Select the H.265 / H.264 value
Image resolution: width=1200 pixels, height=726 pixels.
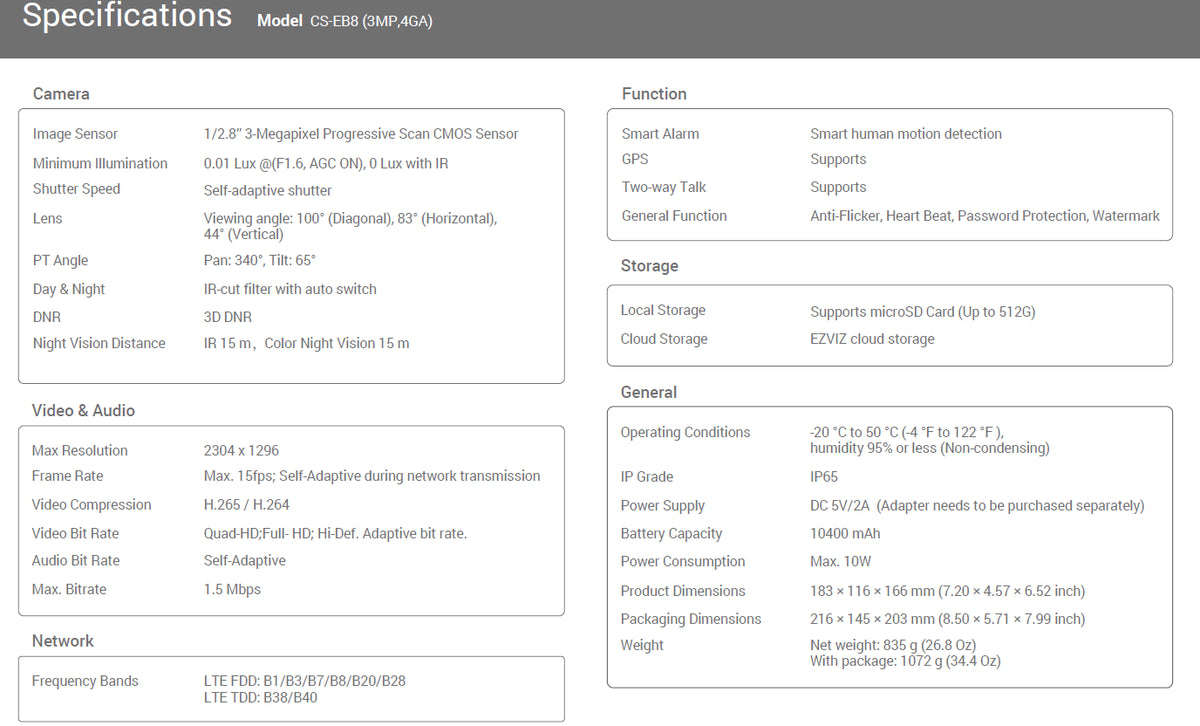[x=247, y=505]
